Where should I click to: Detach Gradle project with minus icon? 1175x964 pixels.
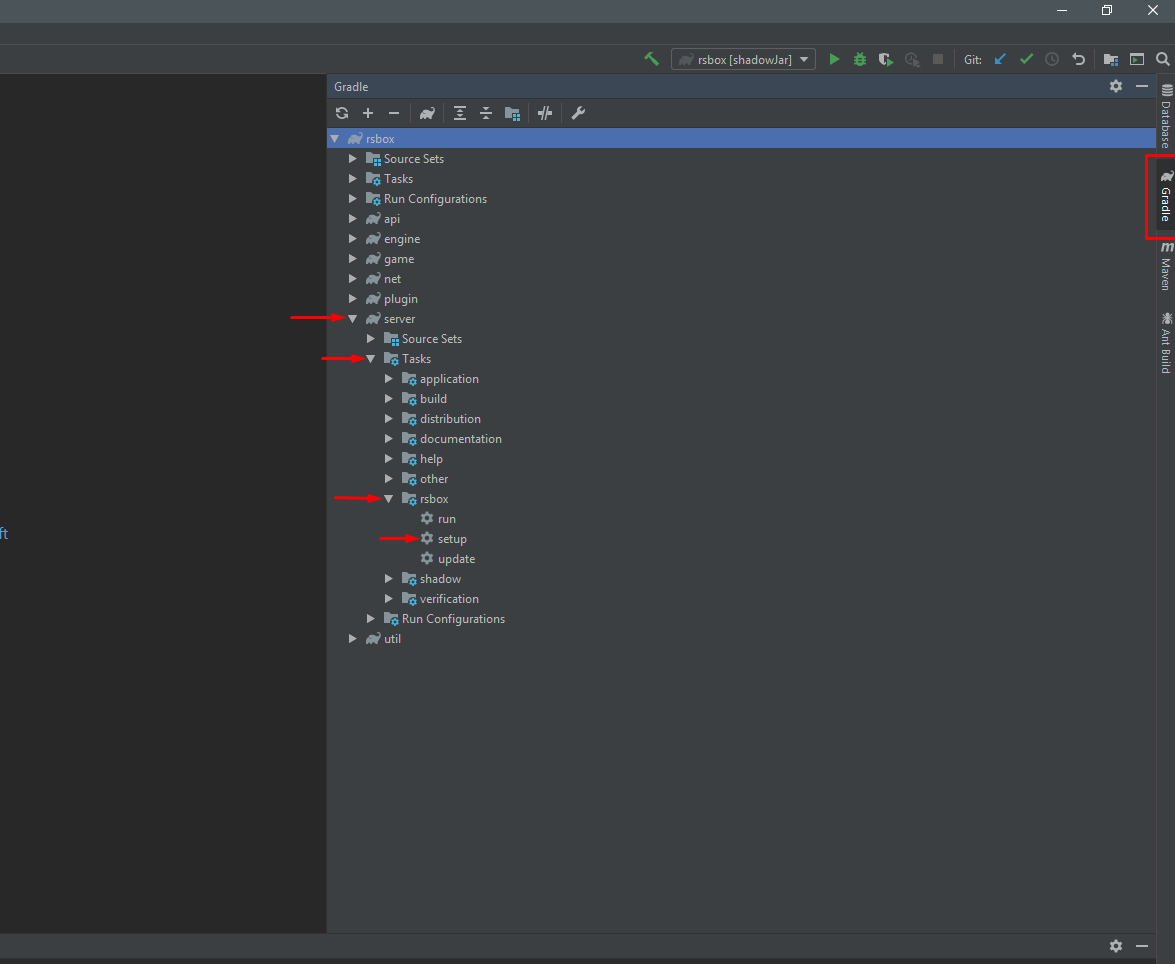pos(394,113)
